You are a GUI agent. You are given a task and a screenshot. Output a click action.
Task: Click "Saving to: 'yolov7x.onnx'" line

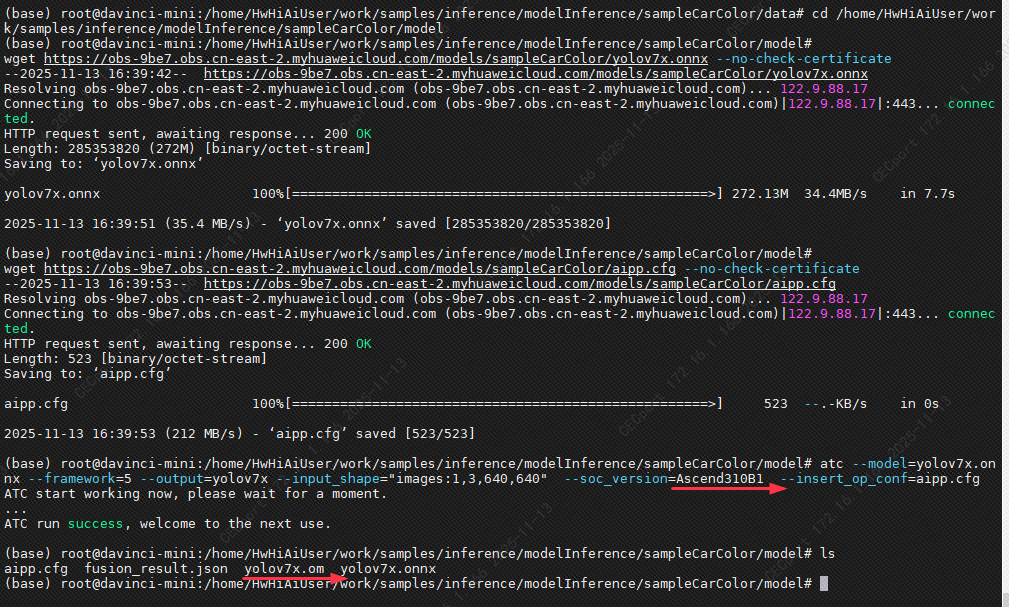pos(104,163)
